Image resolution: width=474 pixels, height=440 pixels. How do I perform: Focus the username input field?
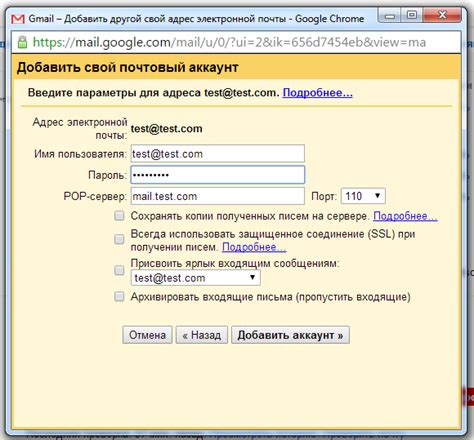pyautogui.click(x=218, y=154)
